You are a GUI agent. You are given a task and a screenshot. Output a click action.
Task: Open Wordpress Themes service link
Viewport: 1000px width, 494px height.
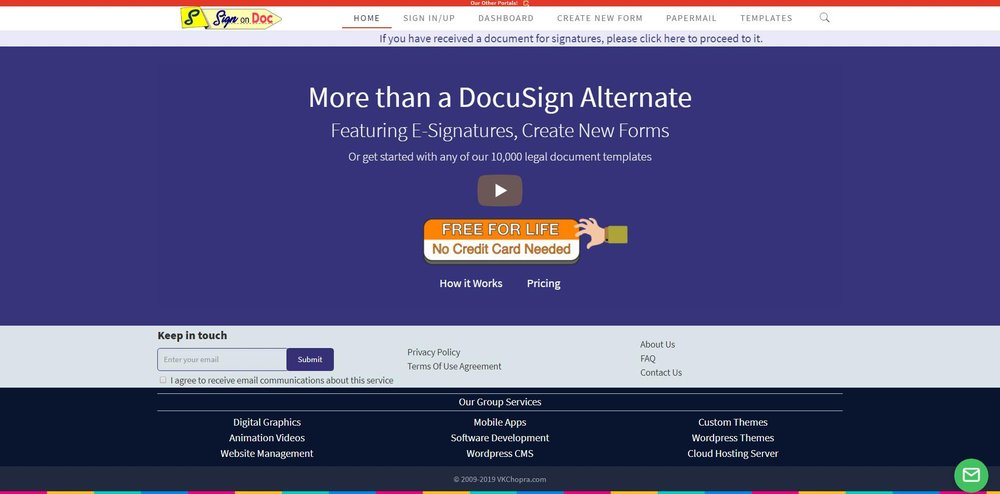pyautogui.click(x=733, y=438)
